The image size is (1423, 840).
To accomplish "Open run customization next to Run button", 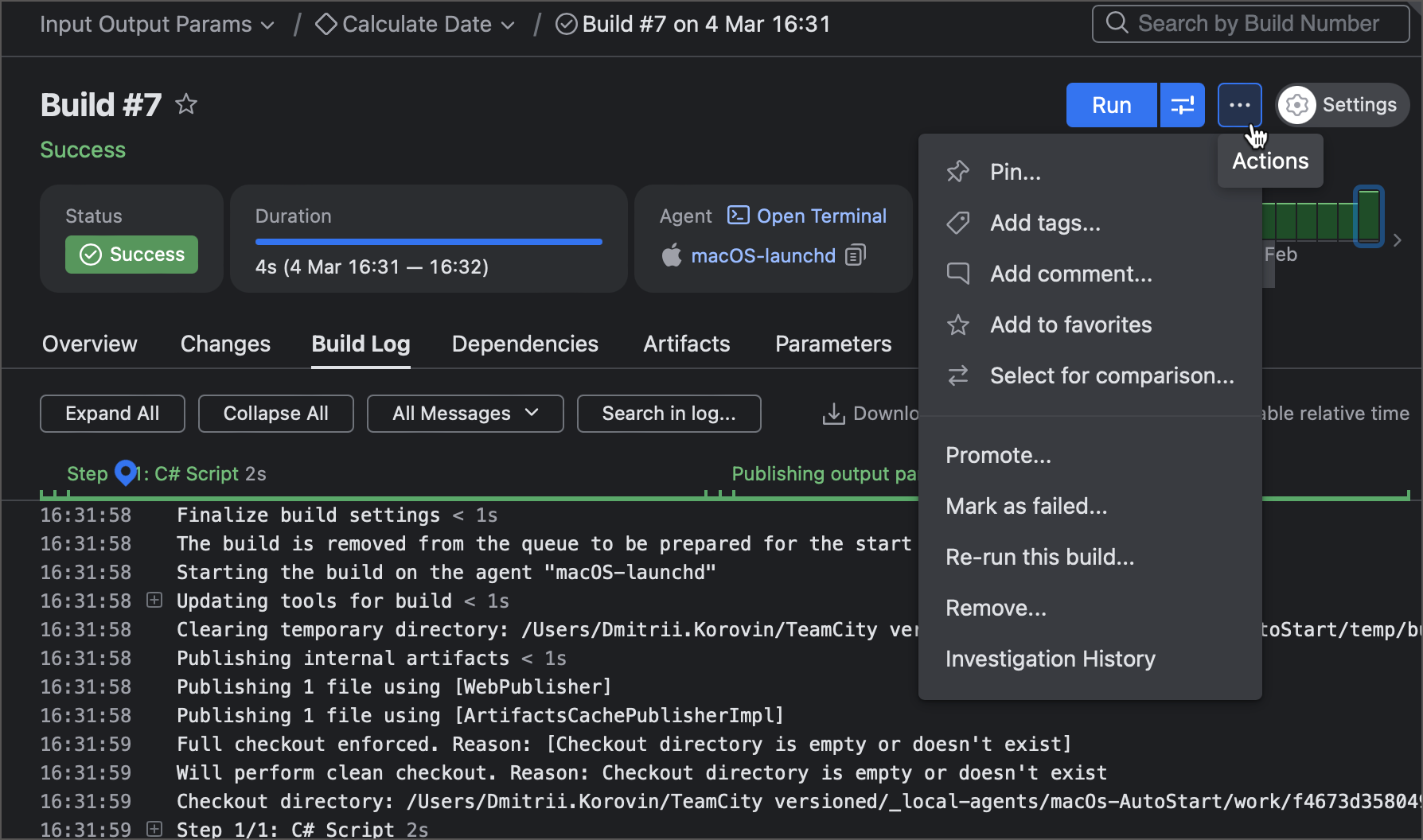I will [x=1183, y=104].
